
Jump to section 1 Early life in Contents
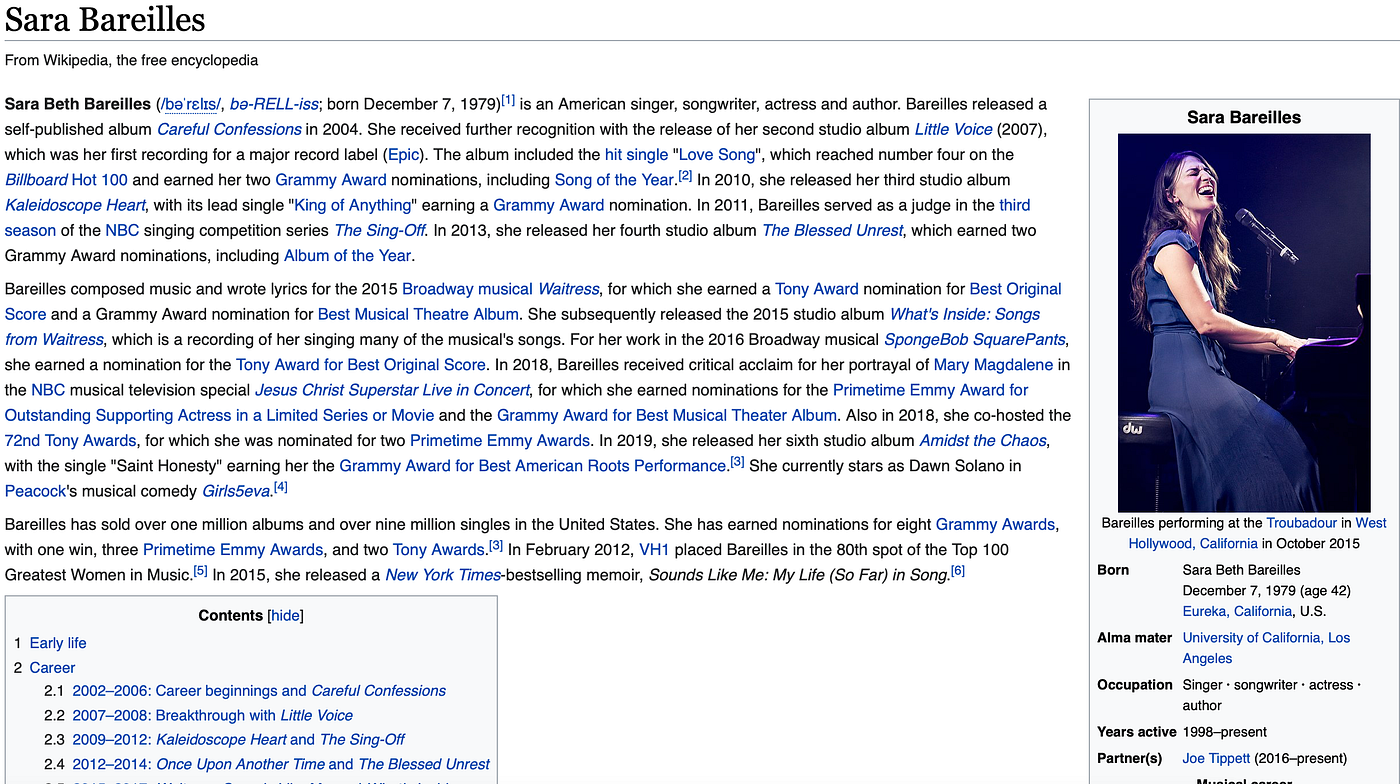coord(58,643)
